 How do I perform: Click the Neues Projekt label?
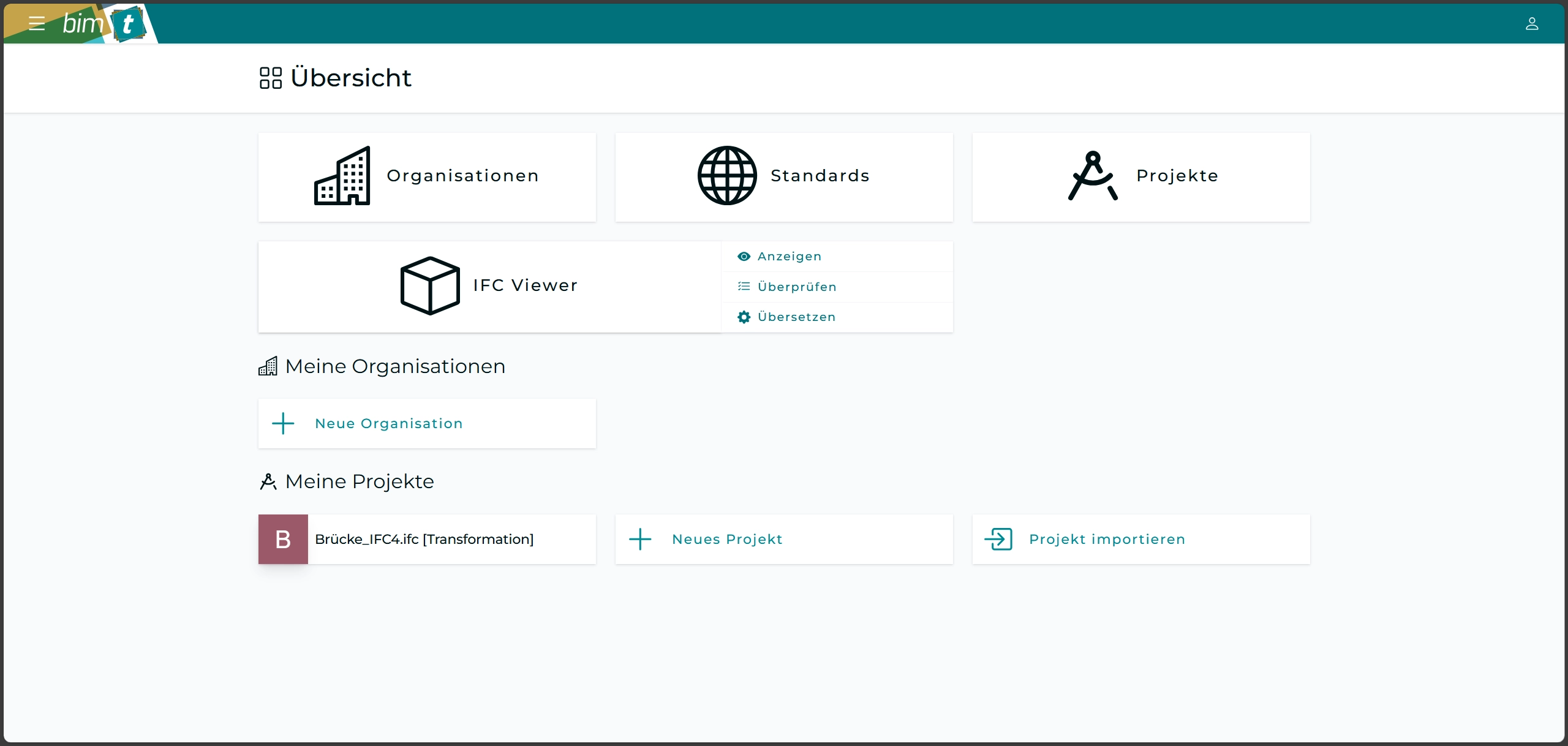727,539
